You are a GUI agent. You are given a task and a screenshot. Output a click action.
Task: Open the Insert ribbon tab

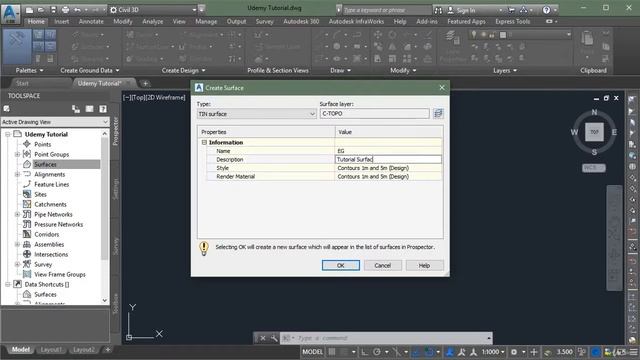(62, 21)
